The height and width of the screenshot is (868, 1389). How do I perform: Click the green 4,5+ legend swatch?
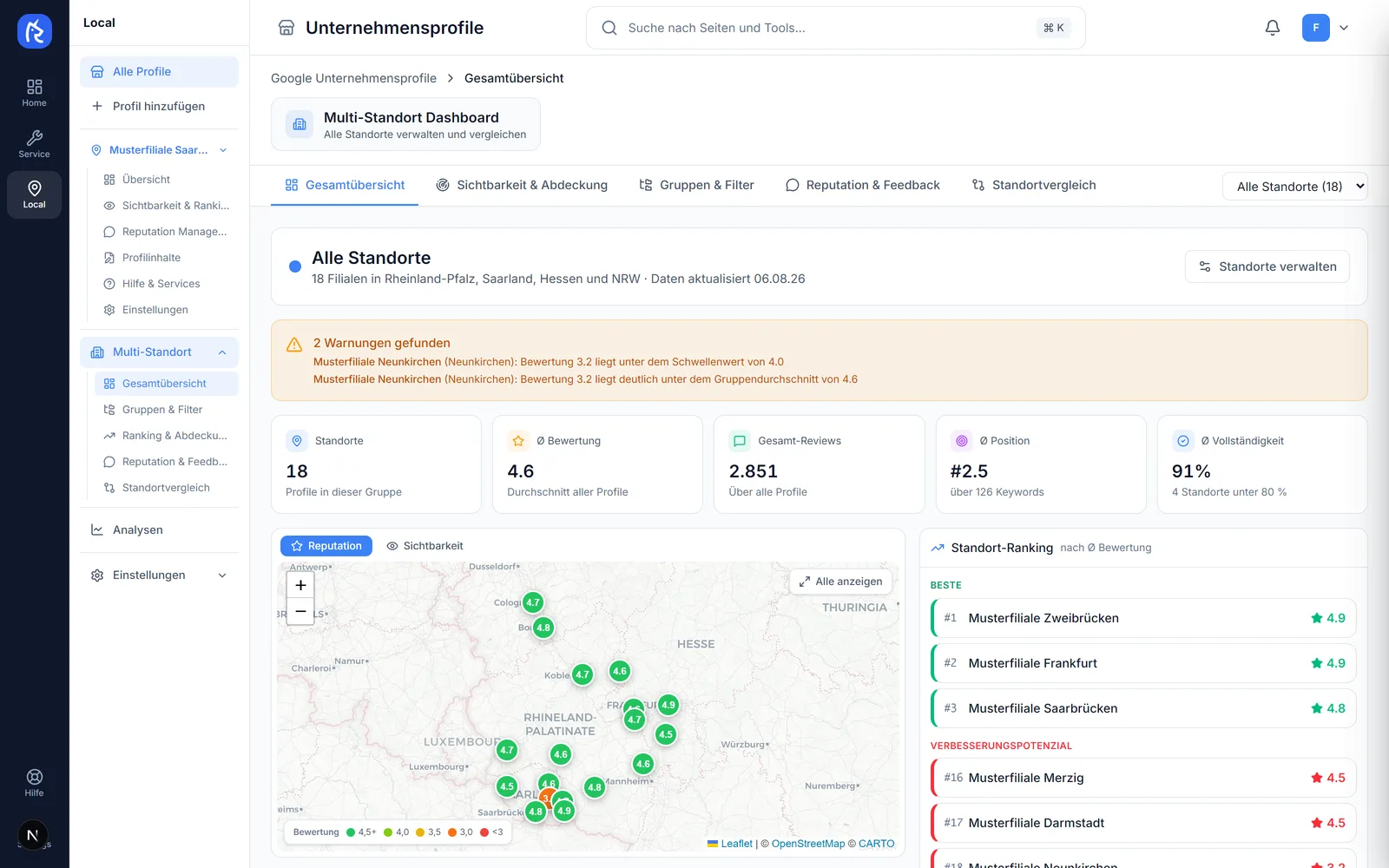[351, 832]
